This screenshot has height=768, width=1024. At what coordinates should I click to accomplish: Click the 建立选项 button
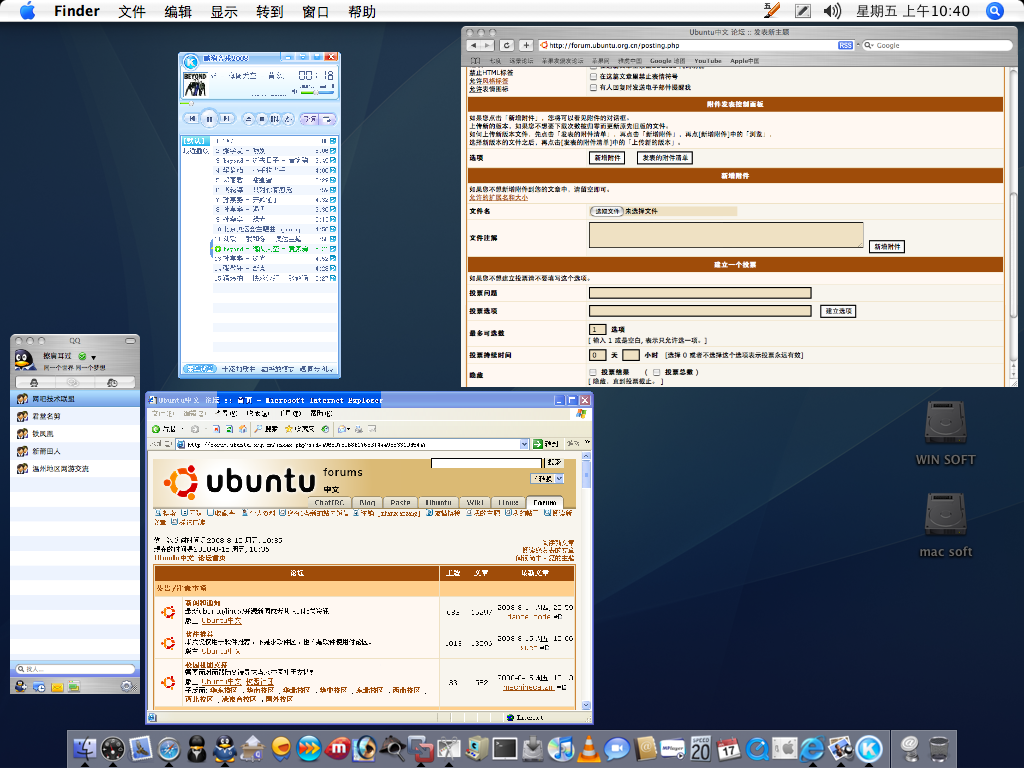(838, 311)
